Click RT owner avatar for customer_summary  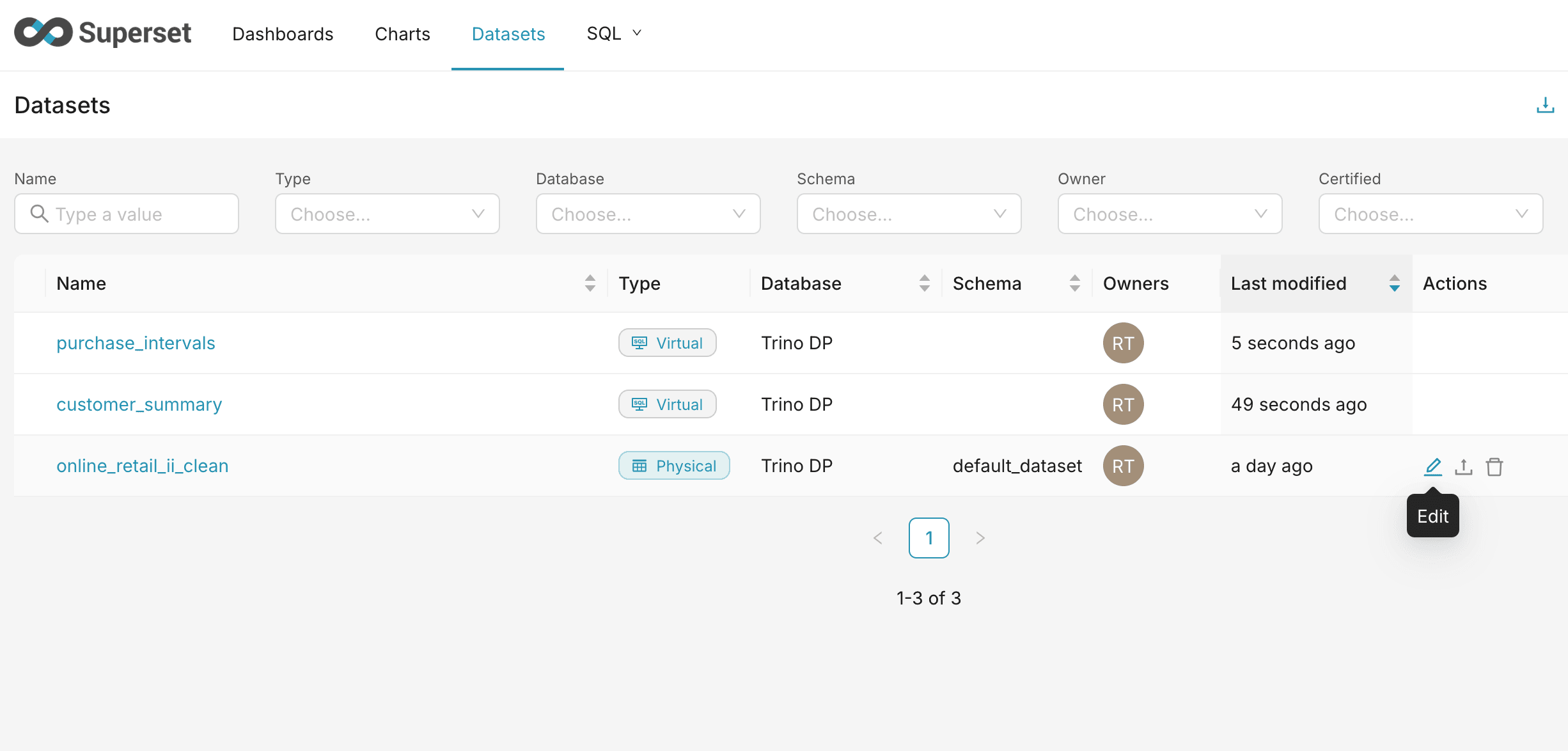[1123, 404]
